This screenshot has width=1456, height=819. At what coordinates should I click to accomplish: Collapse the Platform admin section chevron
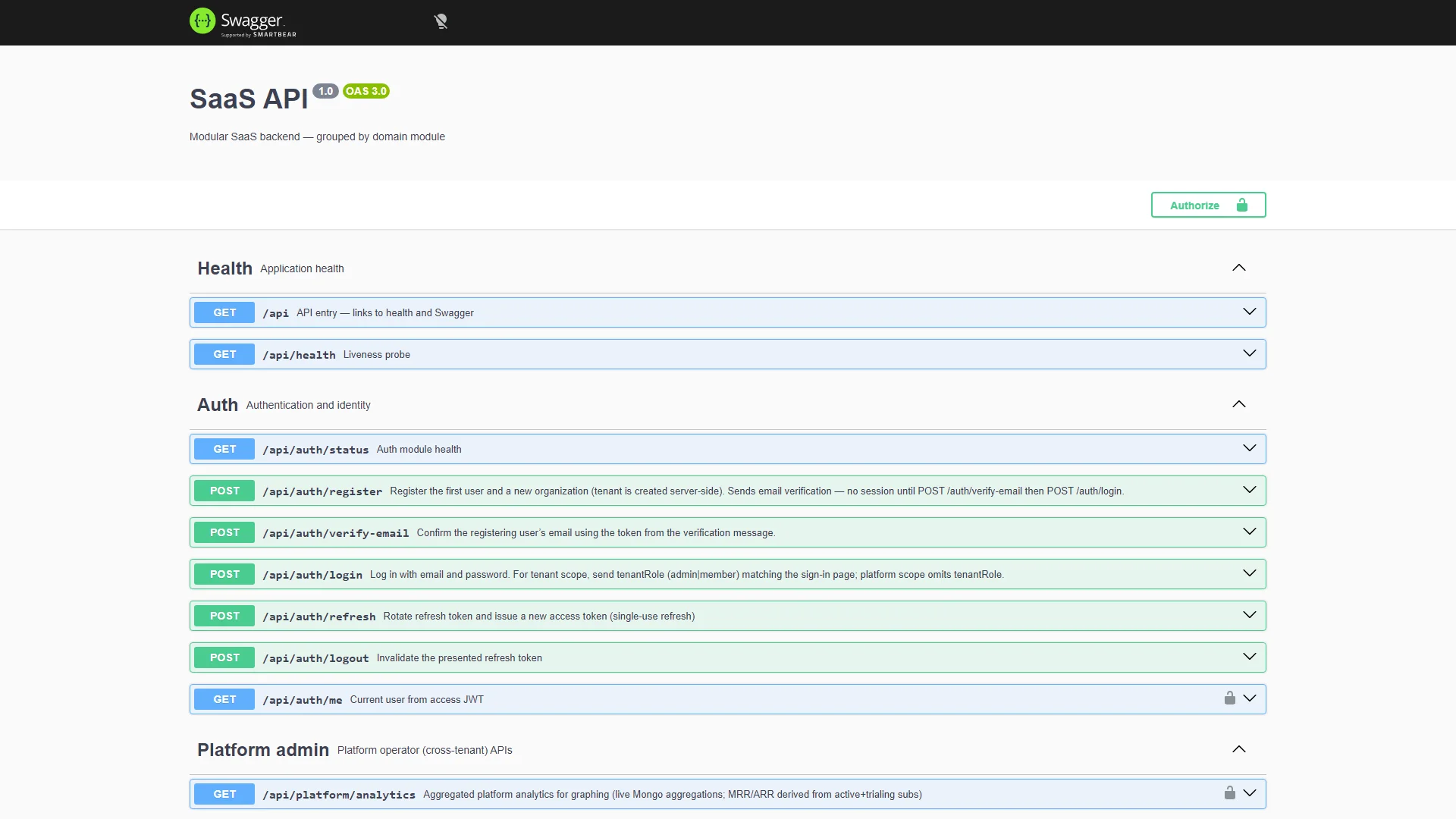pos(1238,749)
